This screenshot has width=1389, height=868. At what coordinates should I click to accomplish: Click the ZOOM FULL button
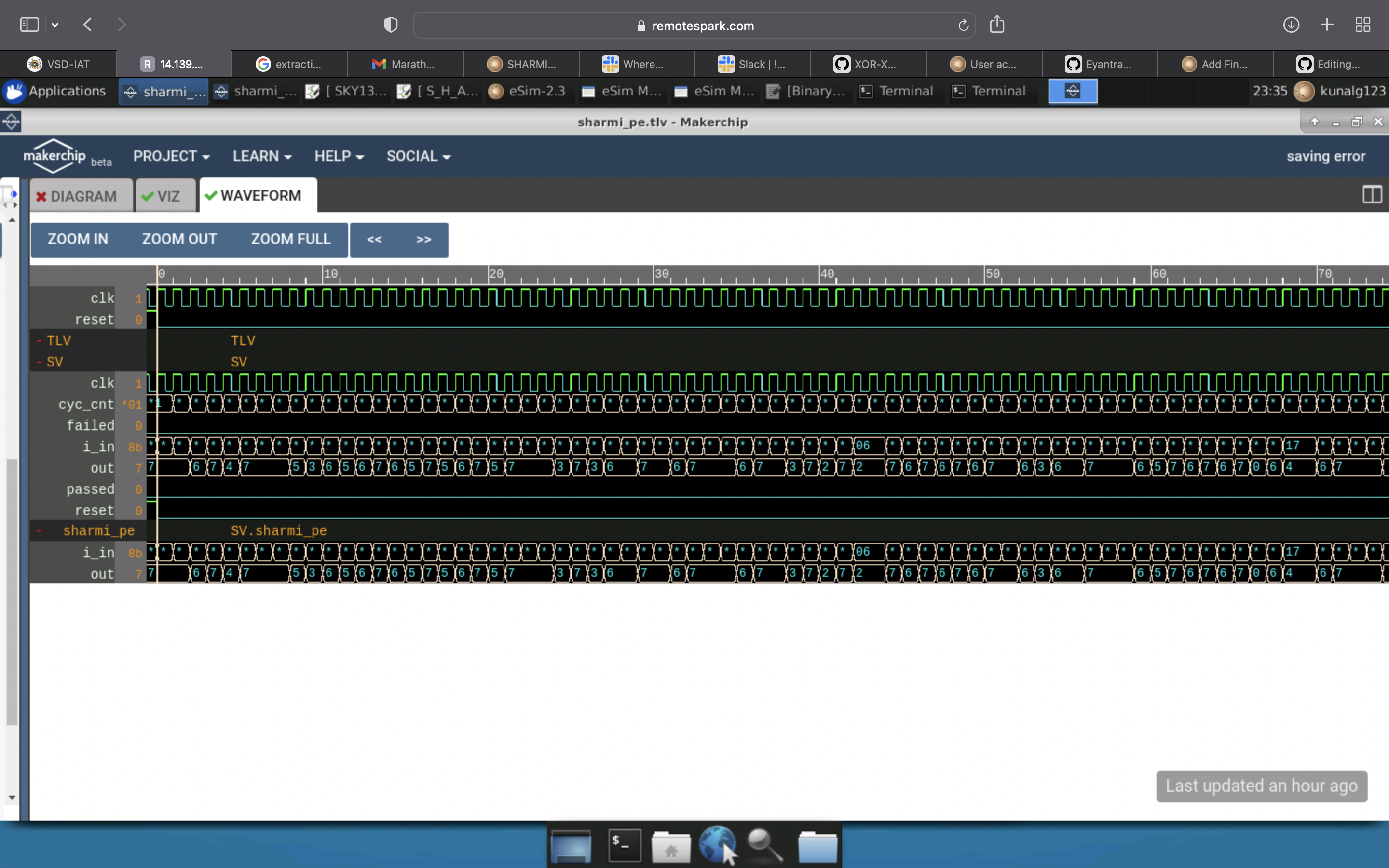(x=290, y=239)
